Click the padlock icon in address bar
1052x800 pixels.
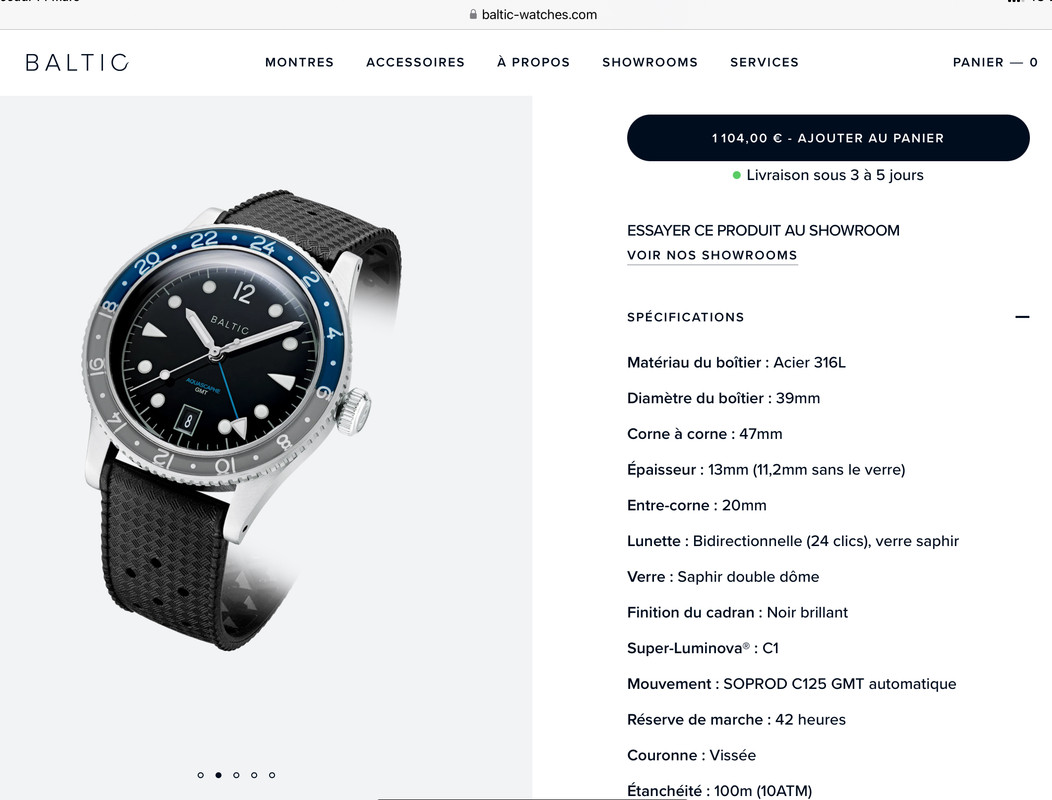click(x=473, y=14)
